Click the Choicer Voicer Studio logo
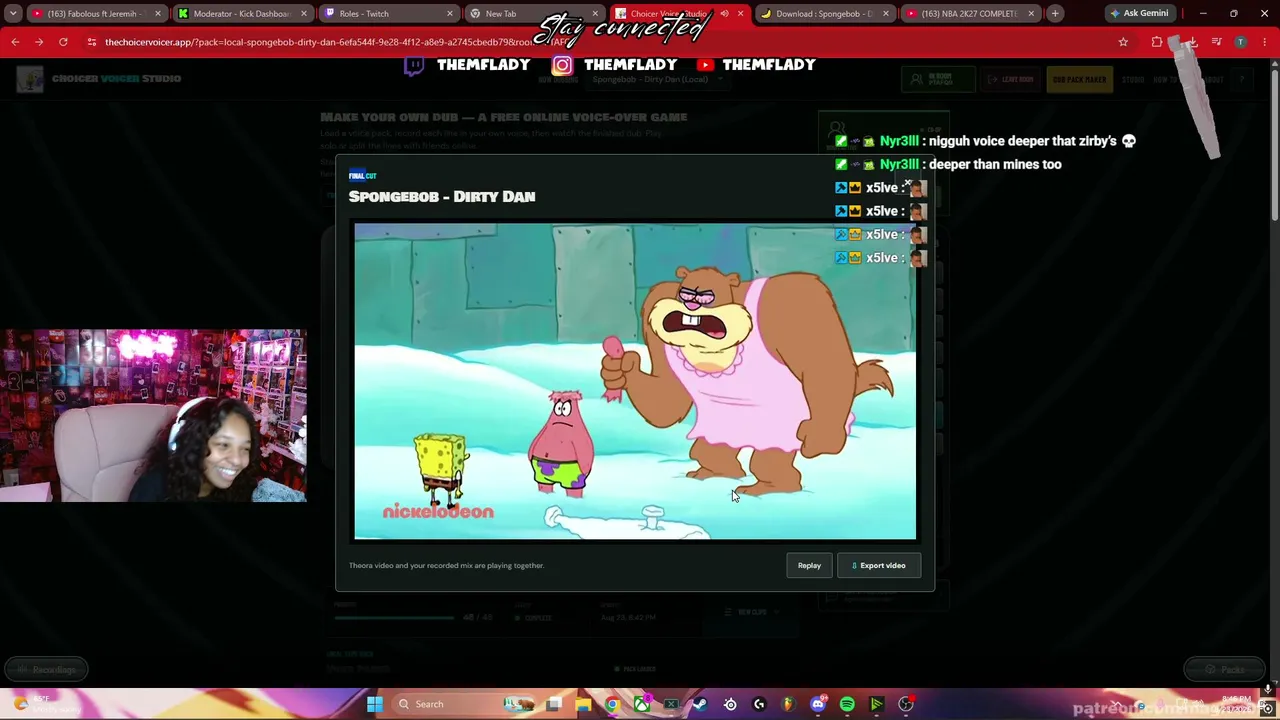Screen dimensions: 1280x720 [30, 79]
